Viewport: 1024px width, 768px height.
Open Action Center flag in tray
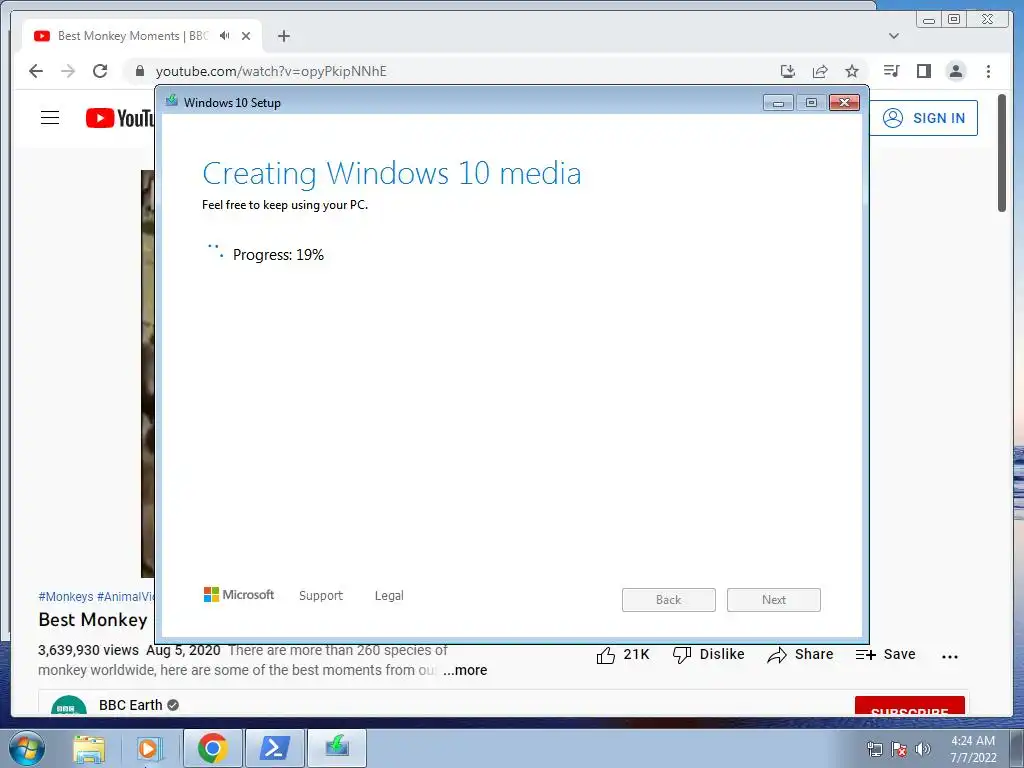coord(899,749)
